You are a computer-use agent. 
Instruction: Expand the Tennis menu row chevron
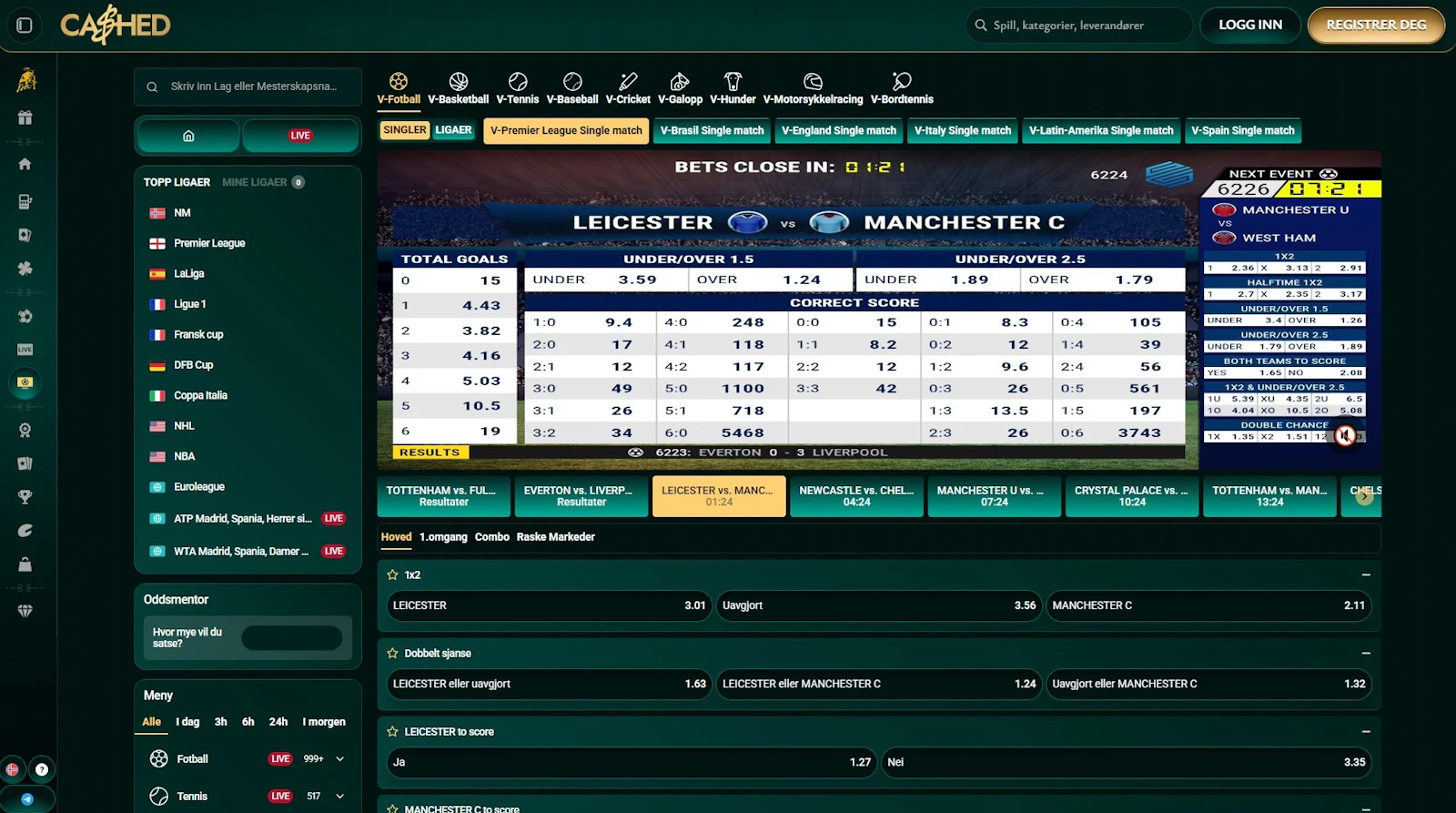coord(340,797)
